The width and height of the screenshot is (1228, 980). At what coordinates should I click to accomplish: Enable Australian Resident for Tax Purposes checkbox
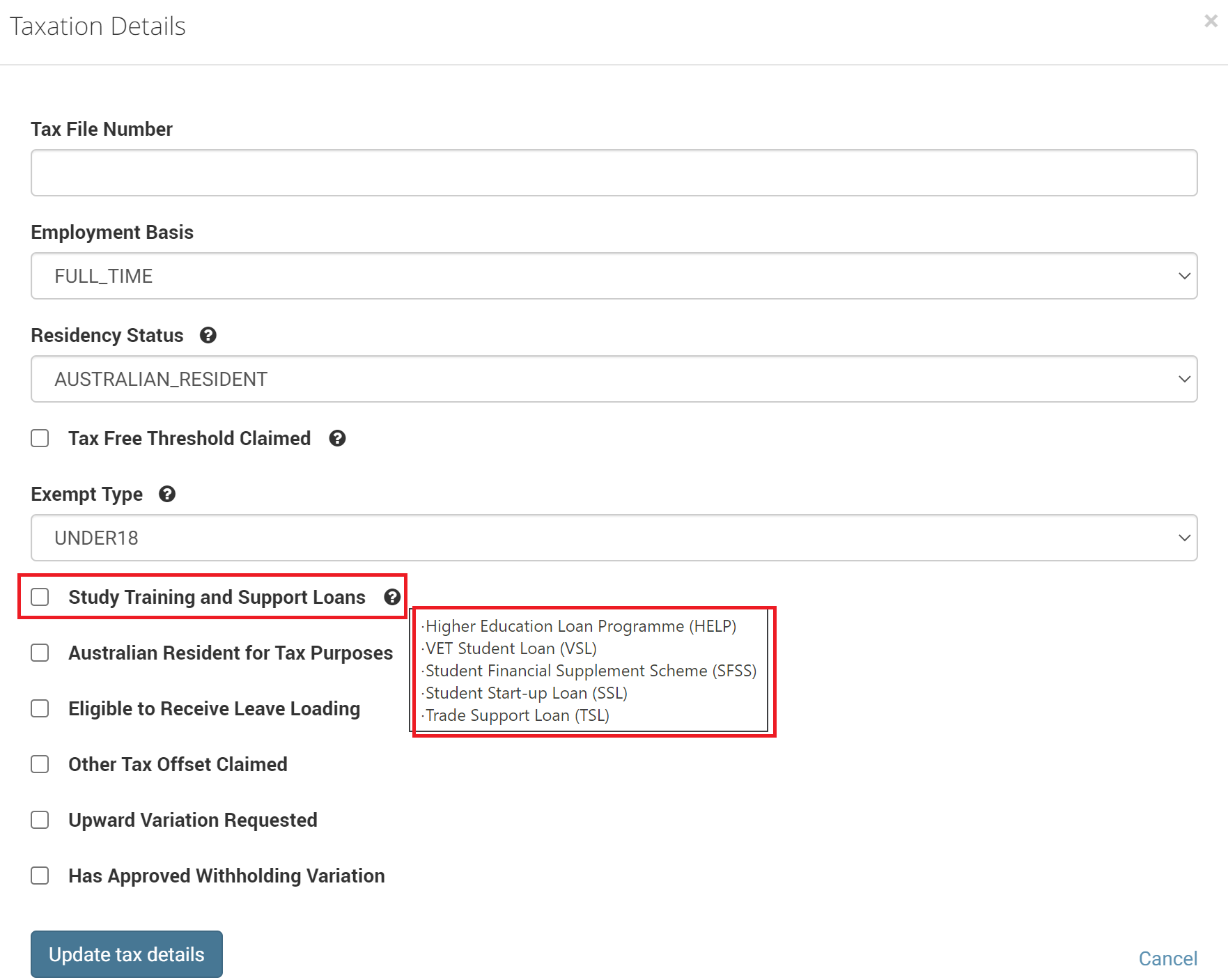tap(40, 653)
